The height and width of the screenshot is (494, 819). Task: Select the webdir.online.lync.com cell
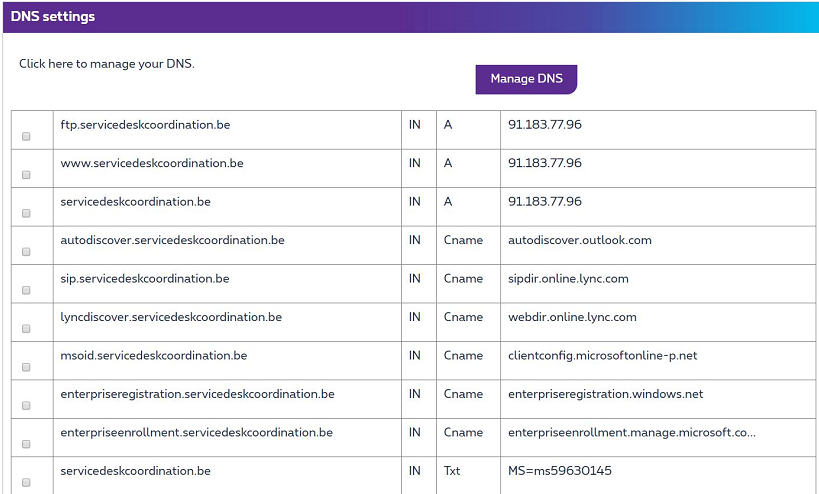pyautogui.click(x=572, y=317)
